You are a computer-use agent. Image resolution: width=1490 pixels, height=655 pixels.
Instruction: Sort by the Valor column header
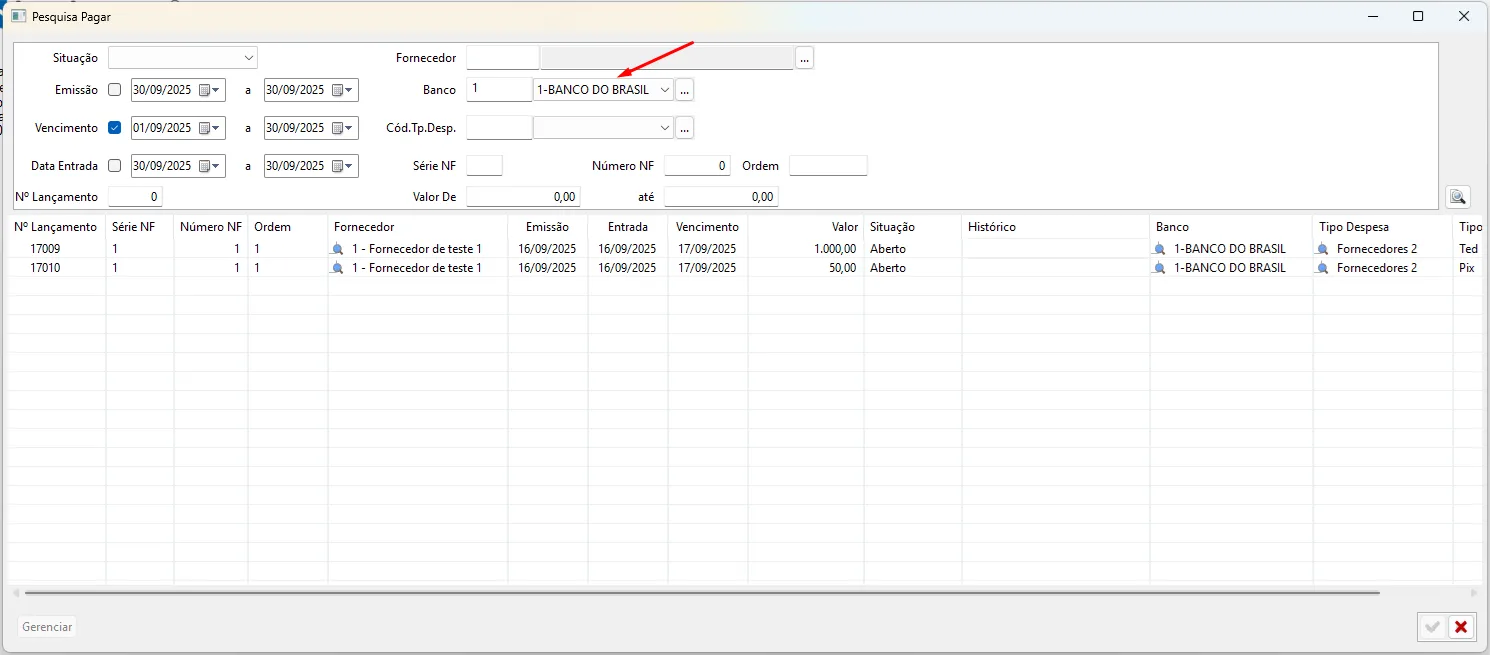(x=844, y=227)
